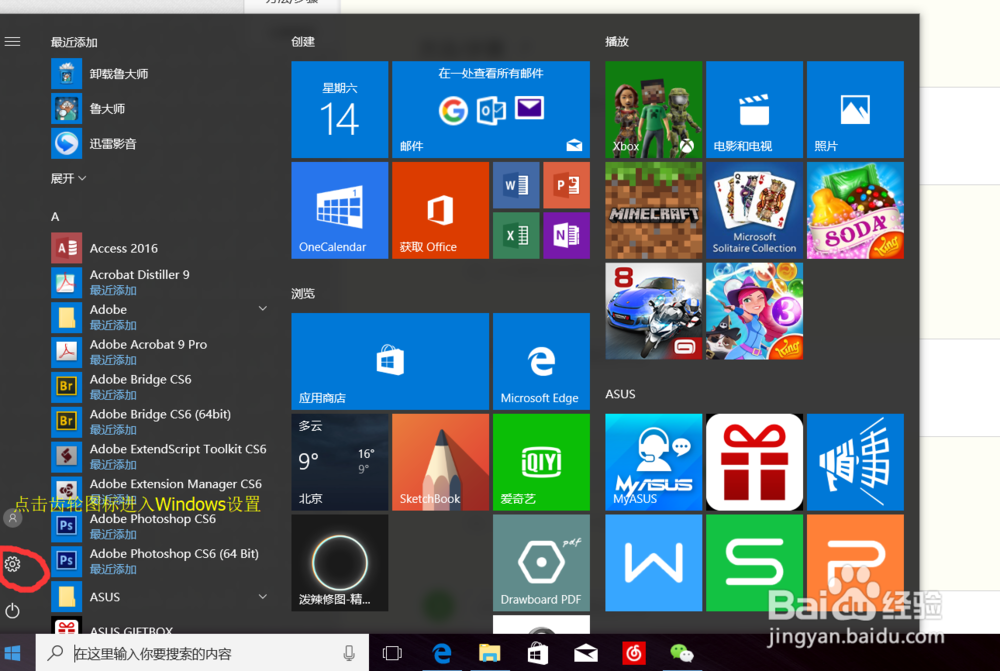Launch the Excel tile

point(516,235)
